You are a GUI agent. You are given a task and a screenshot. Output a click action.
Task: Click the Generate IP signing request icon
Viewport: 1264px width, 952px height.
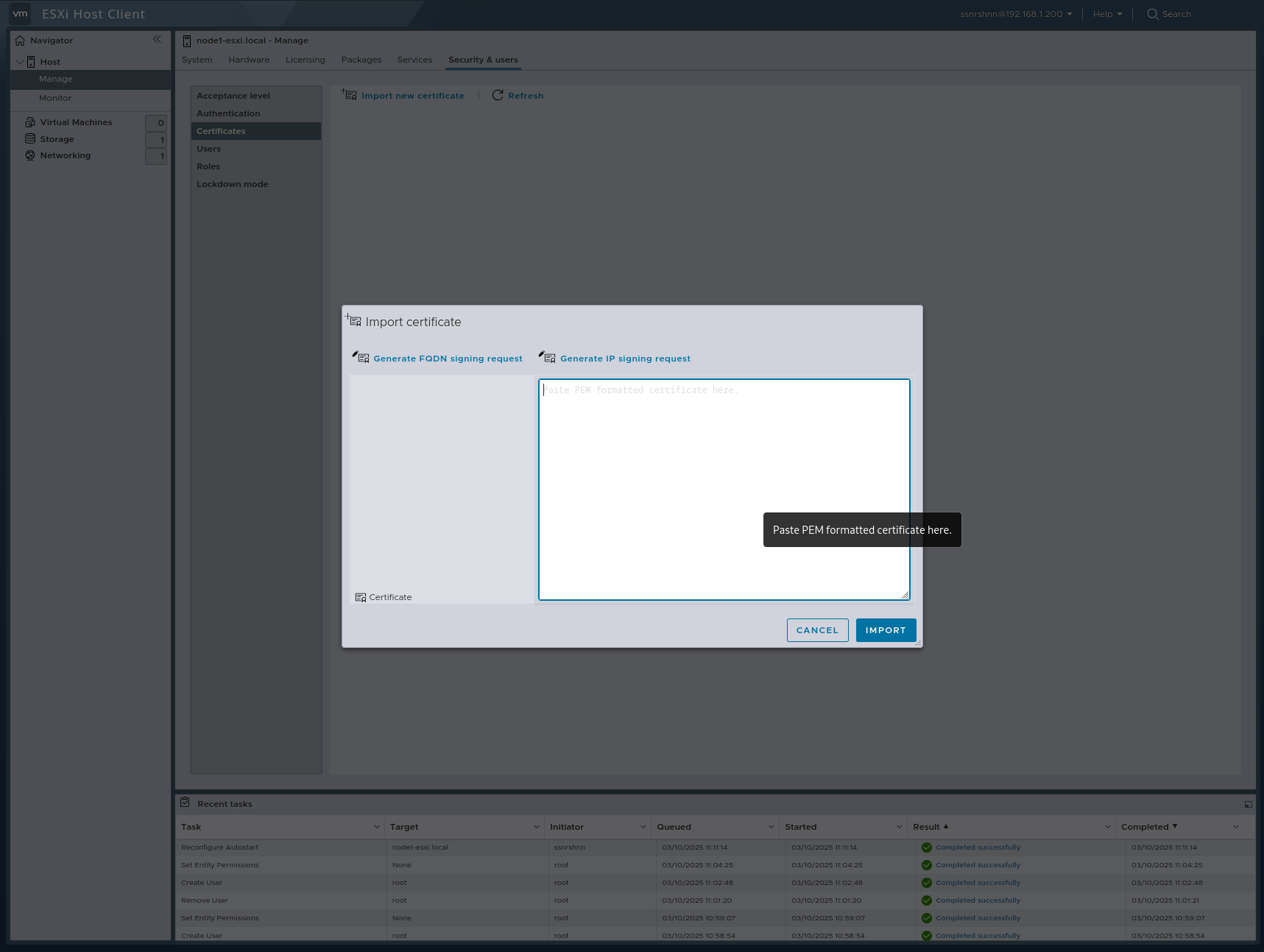pyautogui.click(x=548, y=357)
